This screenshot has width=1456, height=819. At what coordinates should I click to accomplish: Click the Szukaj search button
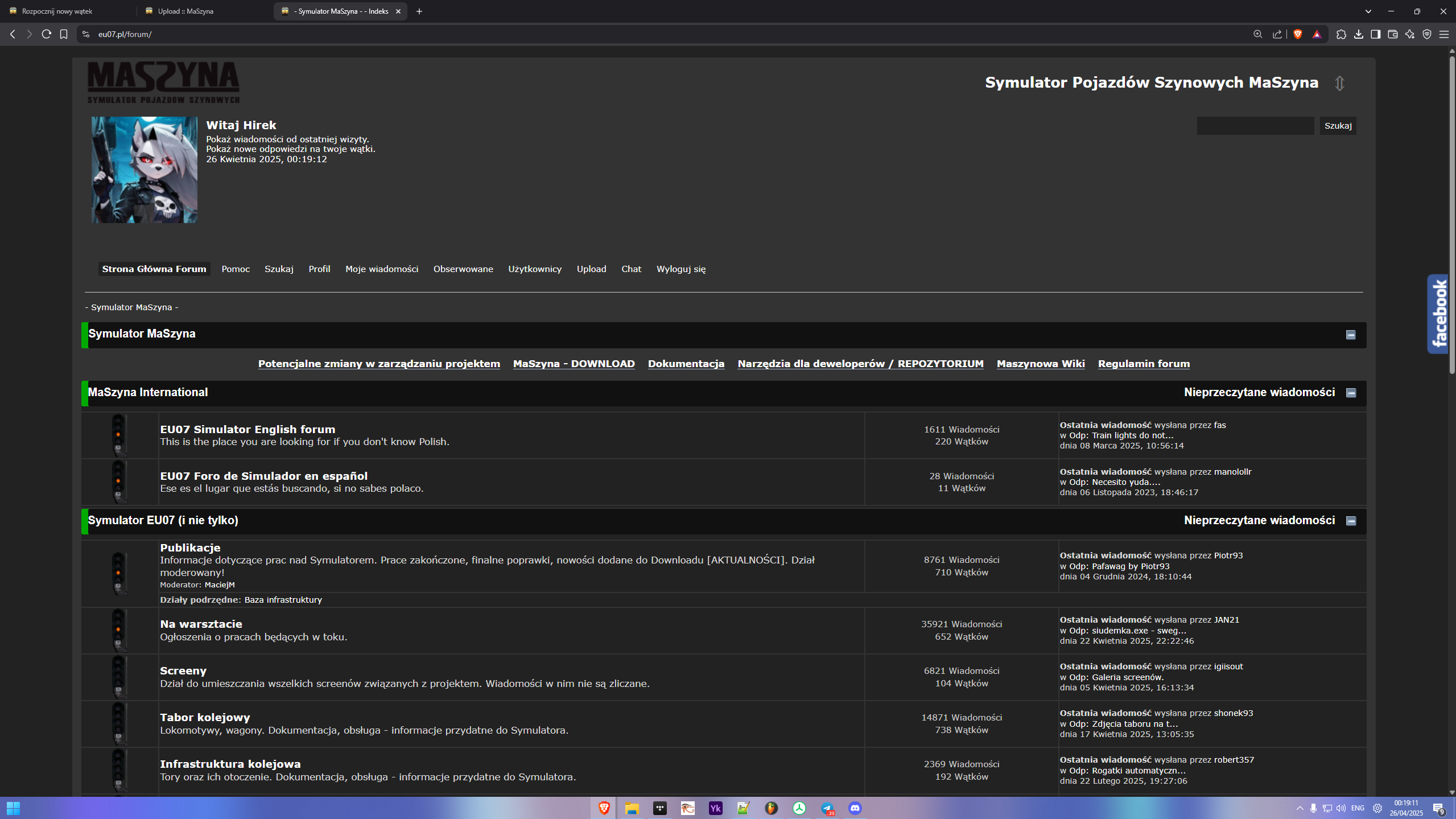[1338, 126]
